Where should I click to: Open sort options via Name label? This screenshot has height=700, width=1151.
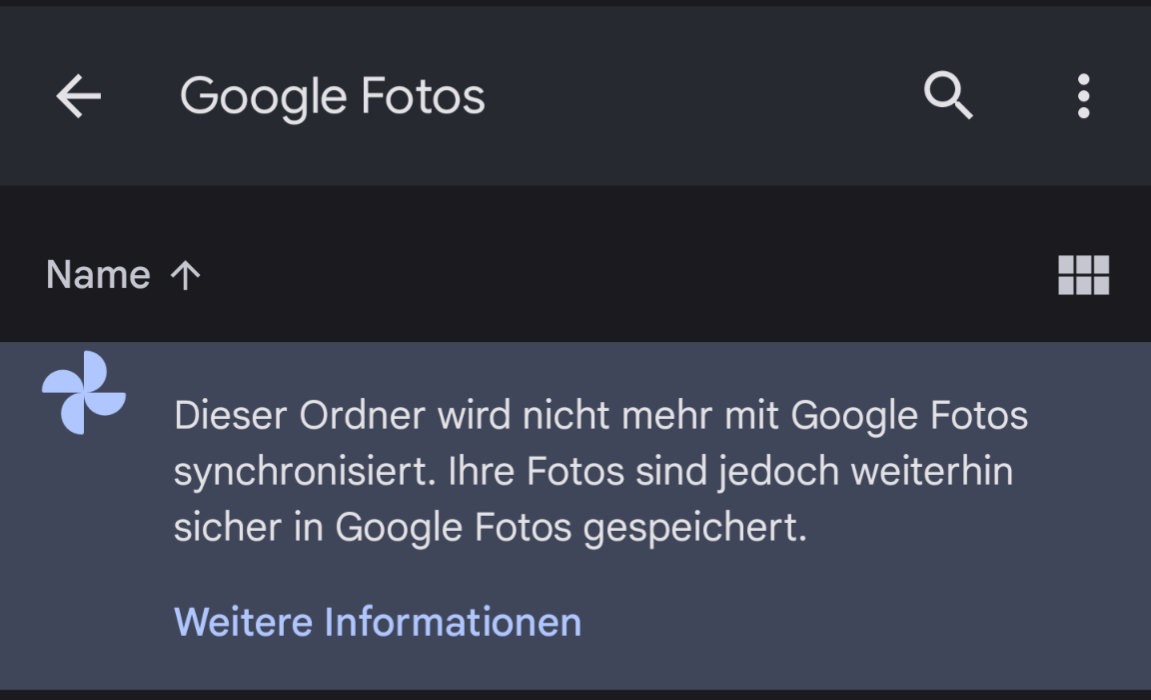[x=98, y=275]
